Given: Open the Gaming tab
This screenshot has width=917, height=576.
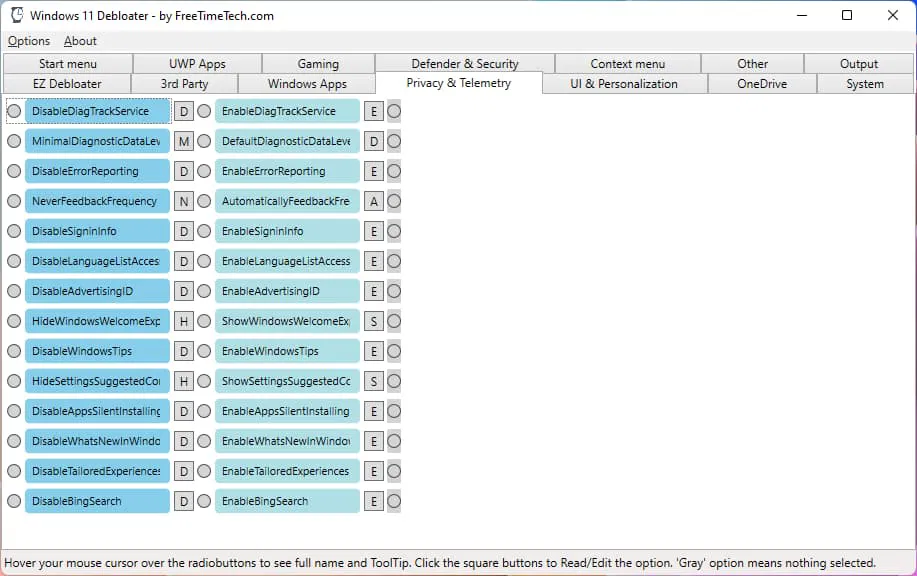Looking at the screenshot, I should tap(318, 64).
